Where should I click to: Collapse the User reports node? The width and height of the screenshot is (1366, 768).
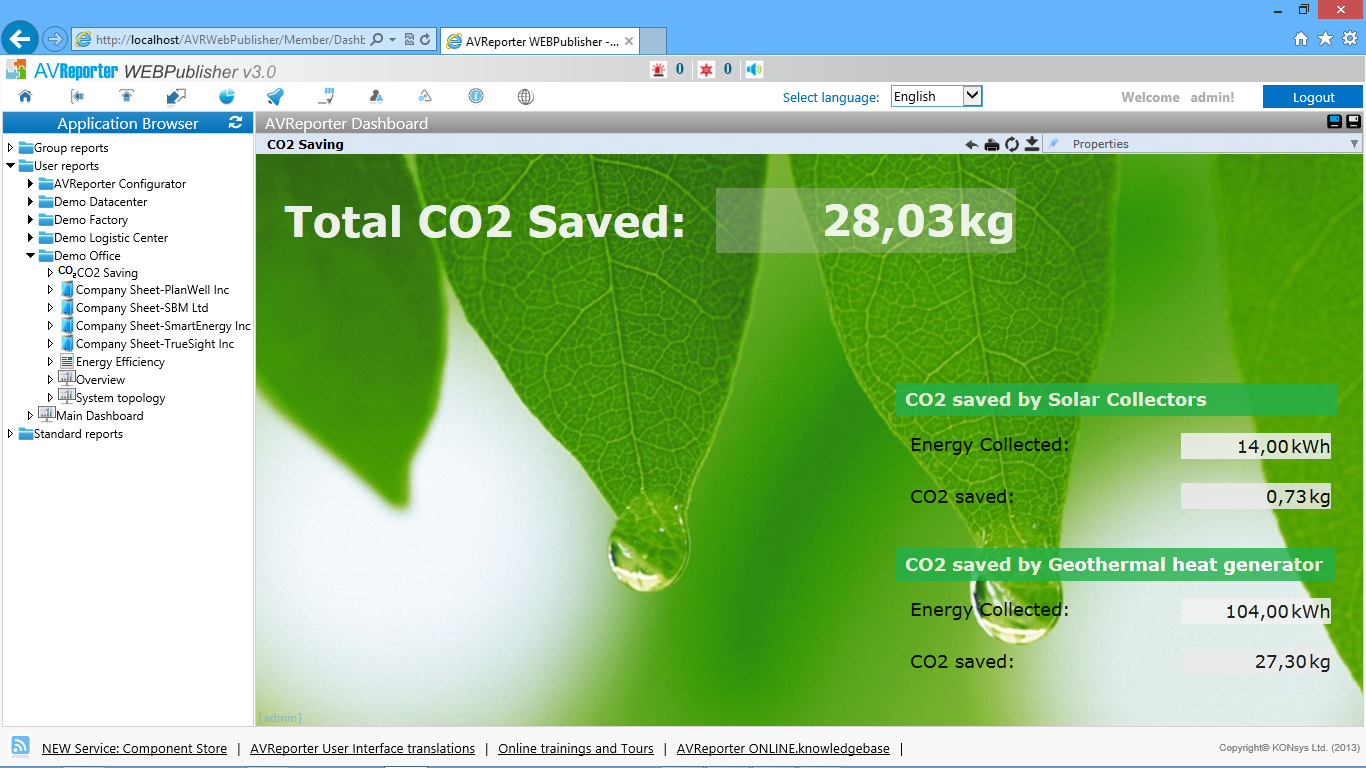click(10, 166)
